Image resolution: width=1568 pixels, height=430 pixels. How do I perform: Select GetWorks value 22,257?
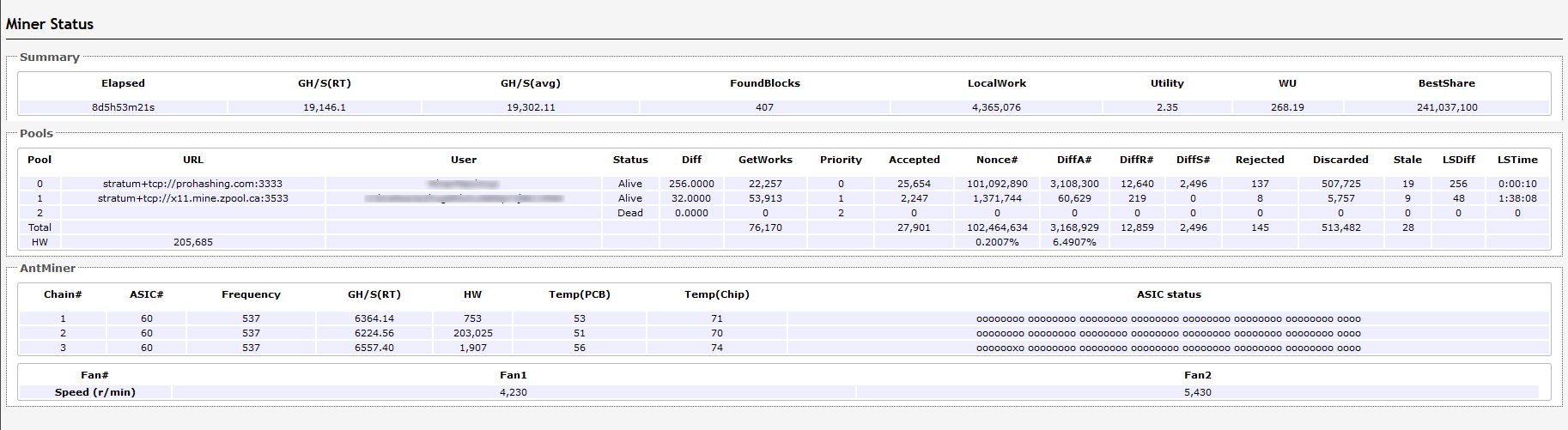coord(765,184)
